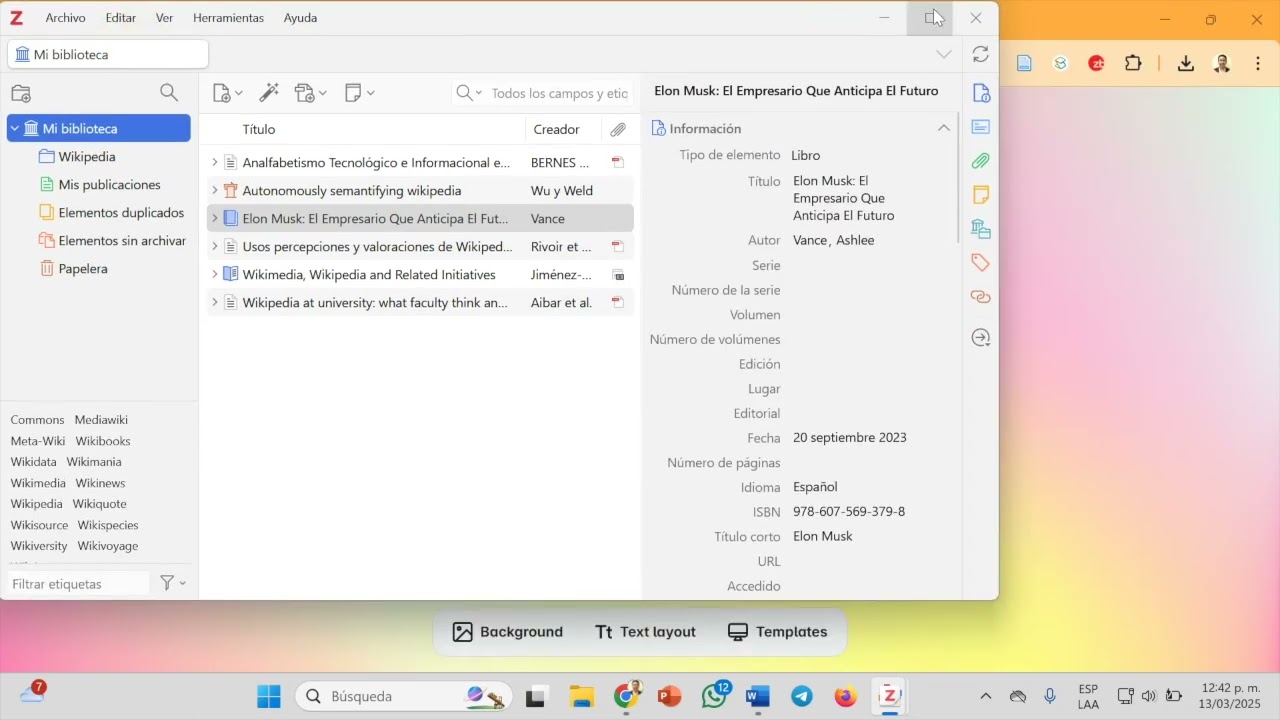Open the search mode dropdown magnifier
Viewport: 1280px width, 720px height.
pos(468,93)
